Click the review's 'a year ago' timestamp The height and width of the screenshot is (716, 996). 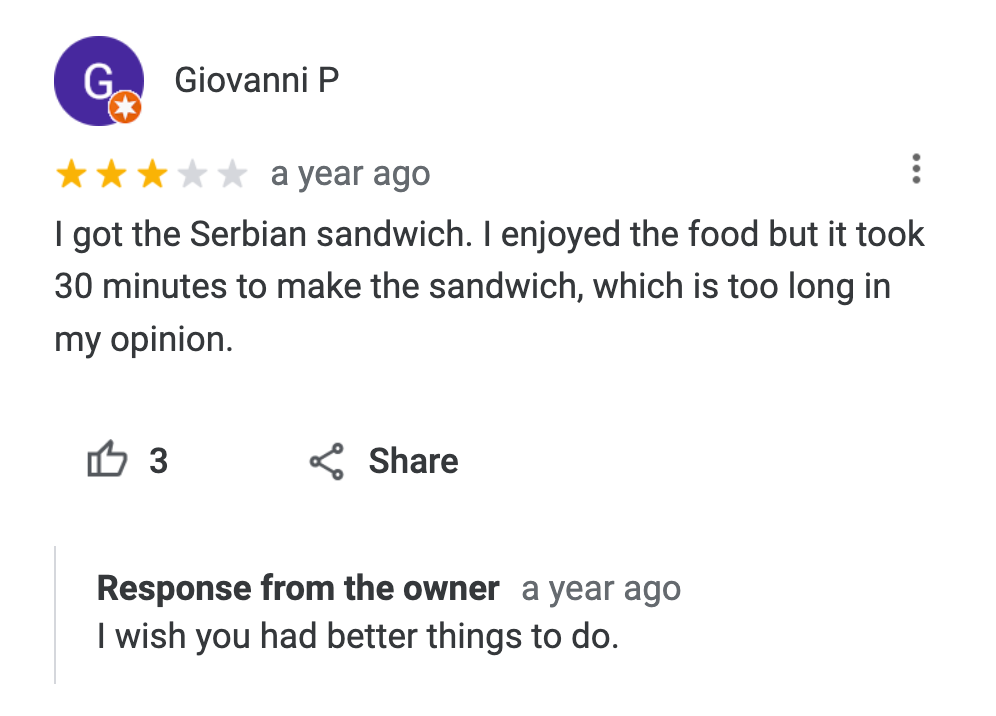point(351,174)
